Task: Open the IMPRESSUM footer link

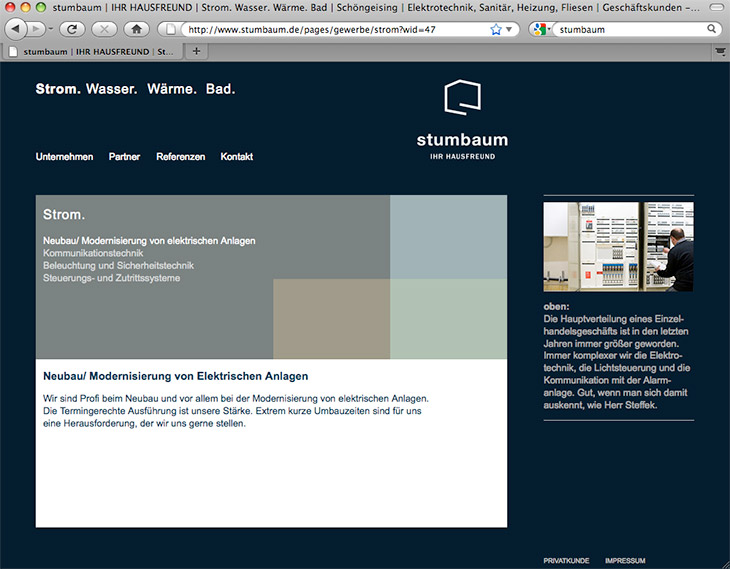Action: pyautogui.click(x=625, y=561)
